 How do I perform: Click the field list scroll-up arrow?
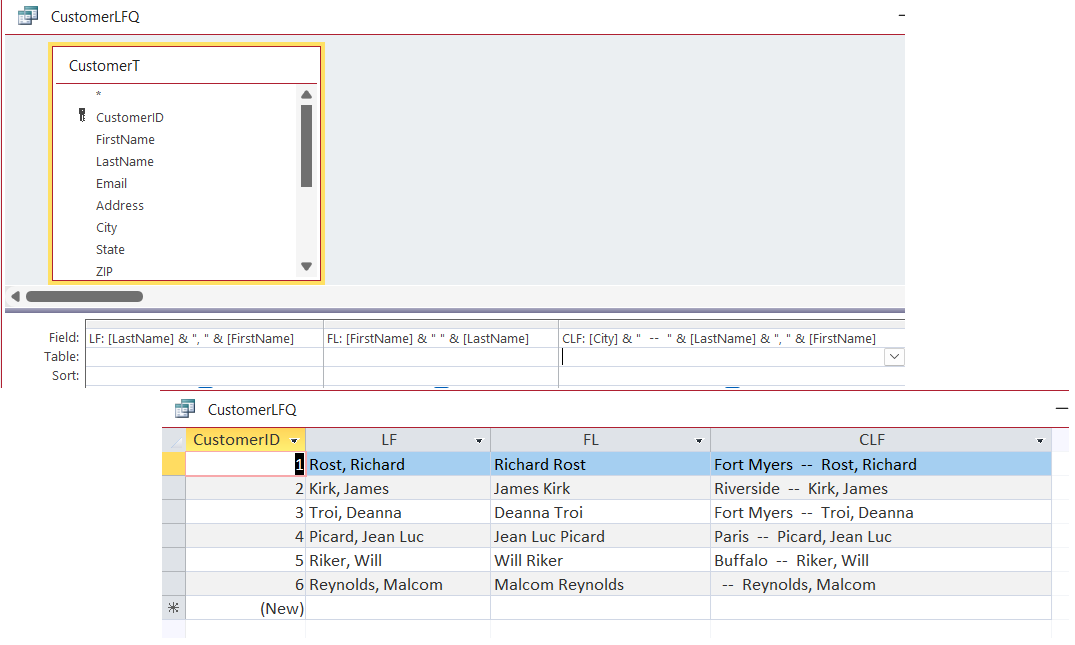coord(306,94)
